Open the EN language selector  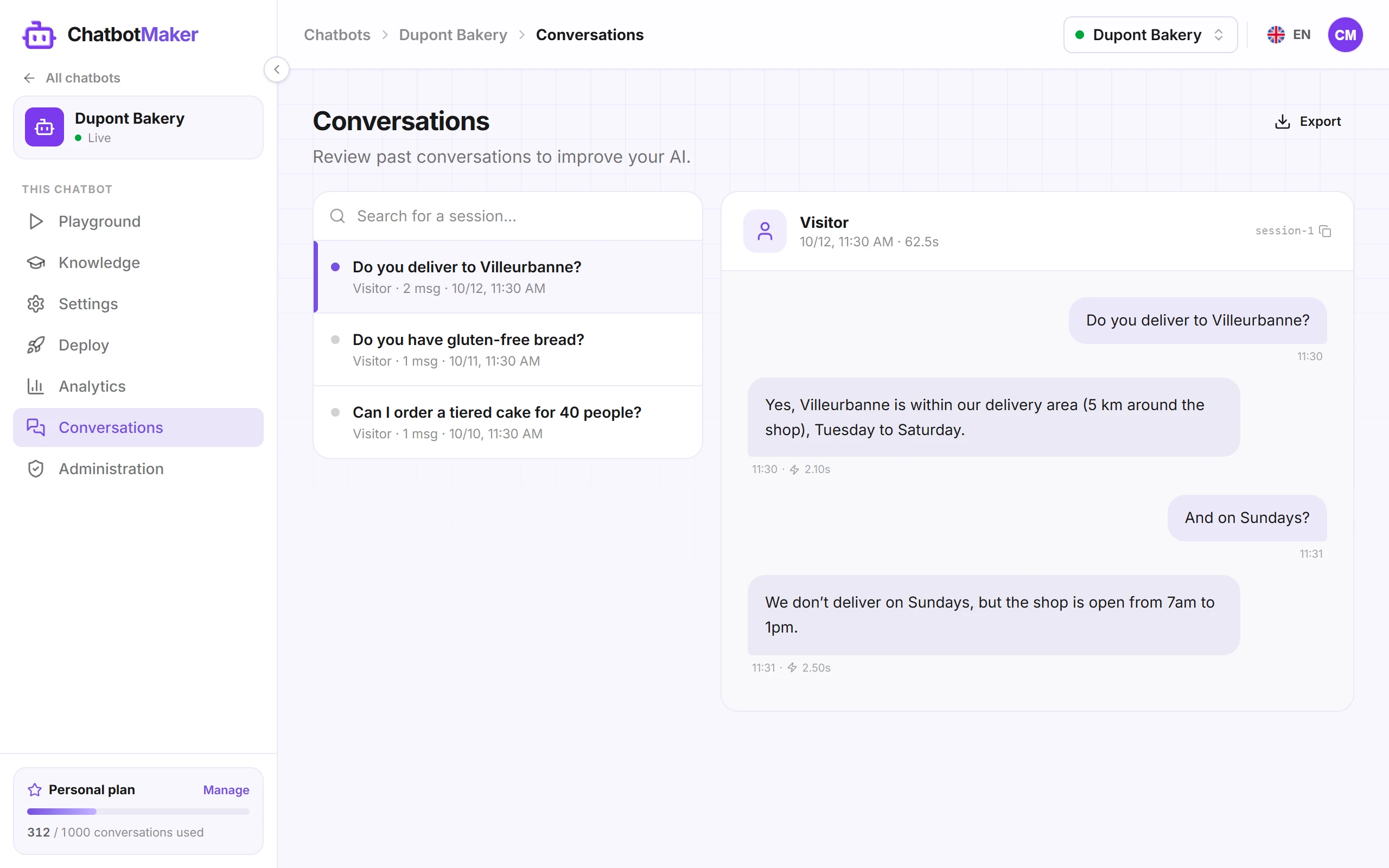pyautogui.click(x=1289, y=35)
